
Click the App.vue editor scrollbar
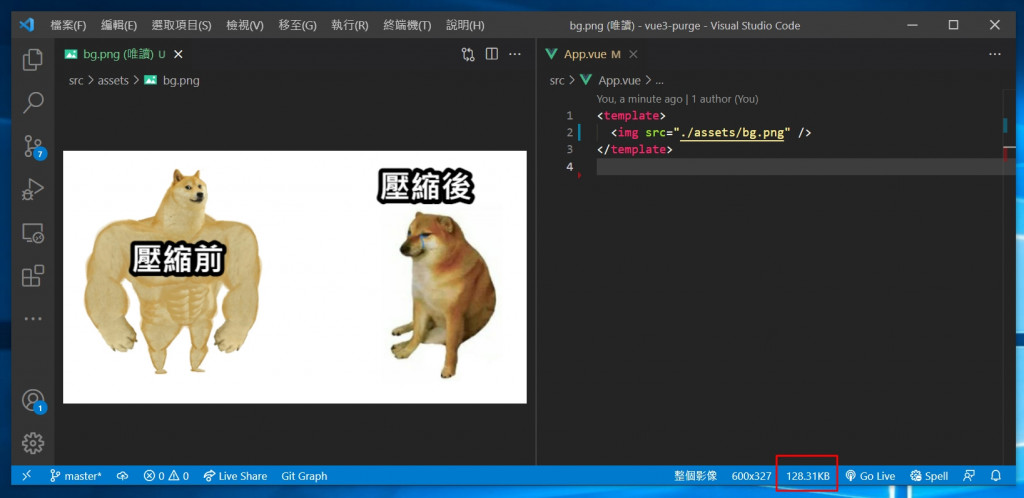click(x=1008, y=277)
